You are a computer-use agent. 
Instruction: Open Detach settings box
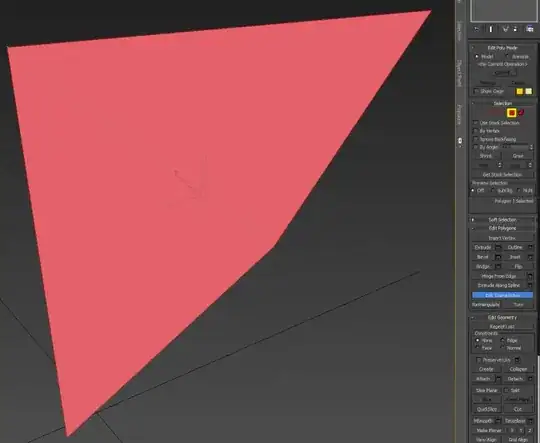(530, 379)
